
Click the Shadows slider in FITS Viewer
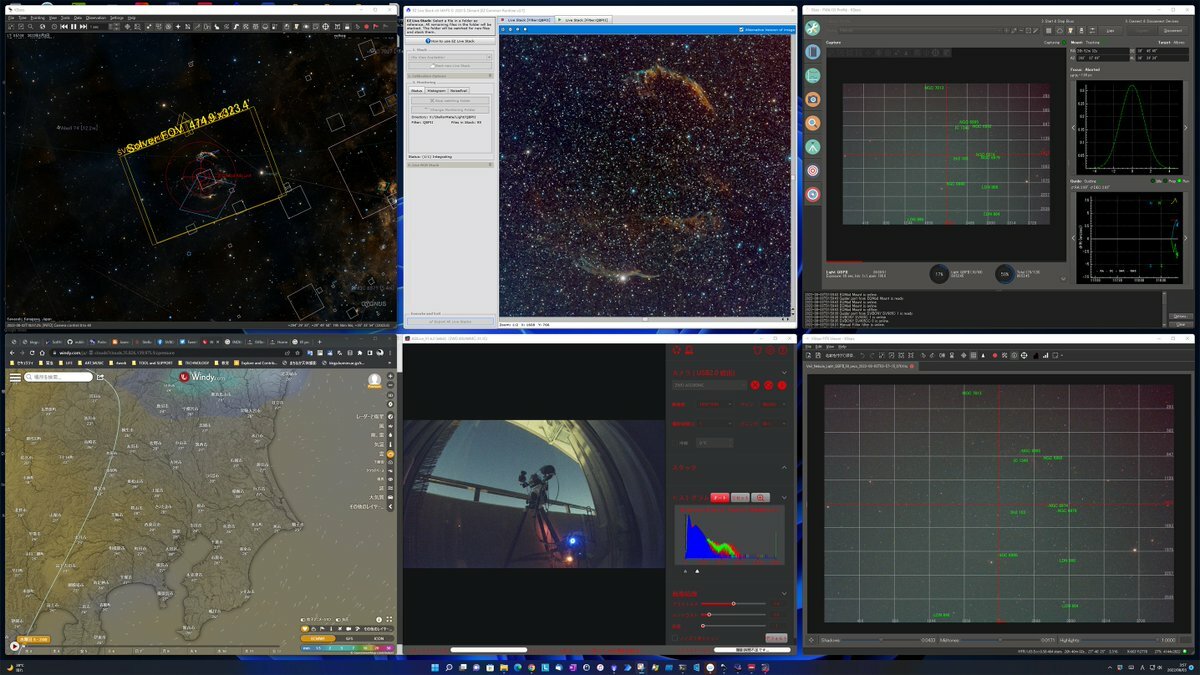coord(881,640)
